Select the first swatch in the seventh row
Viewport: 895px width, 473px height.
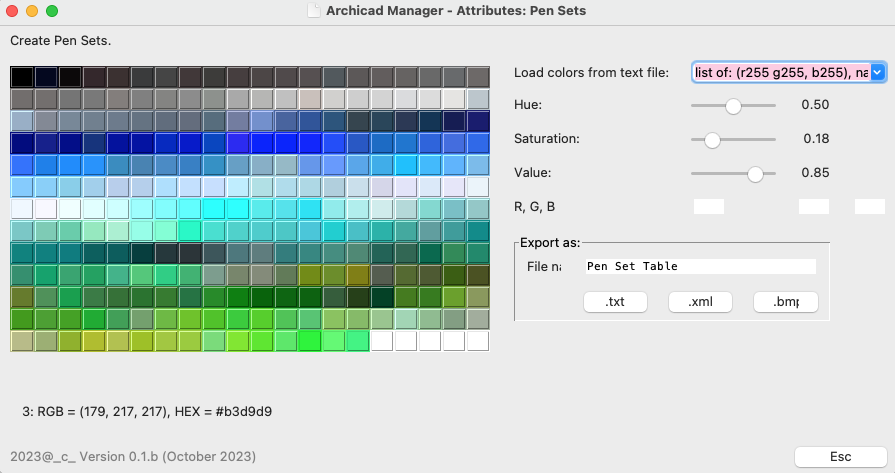click(22, 209)
